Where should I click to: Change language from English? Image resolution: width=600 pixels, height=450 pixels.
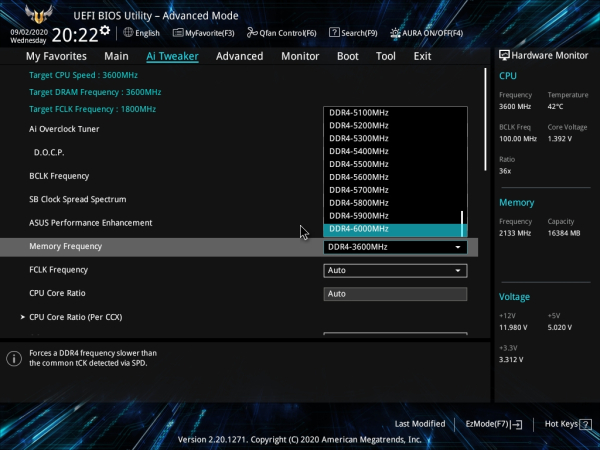pyautogui.click(x=147, y=33)
